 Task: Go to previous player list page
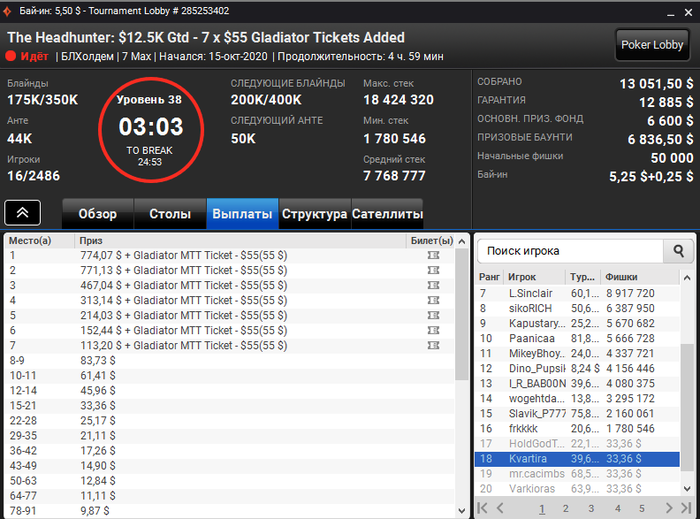coord(500,508)
